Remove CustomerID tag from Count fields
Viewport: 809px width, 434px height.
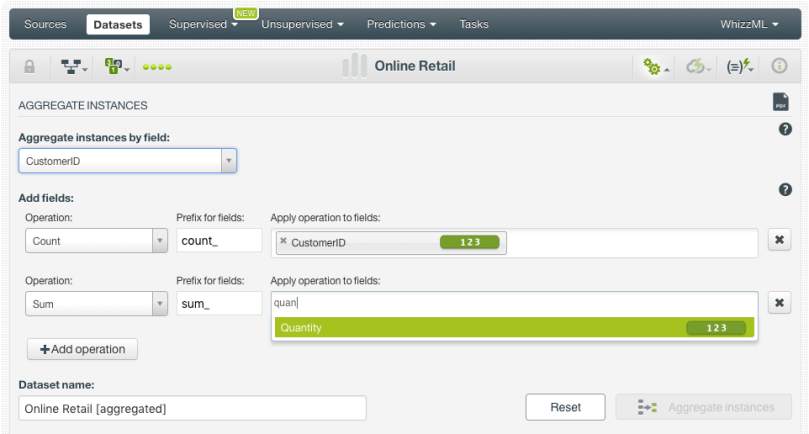283,240
